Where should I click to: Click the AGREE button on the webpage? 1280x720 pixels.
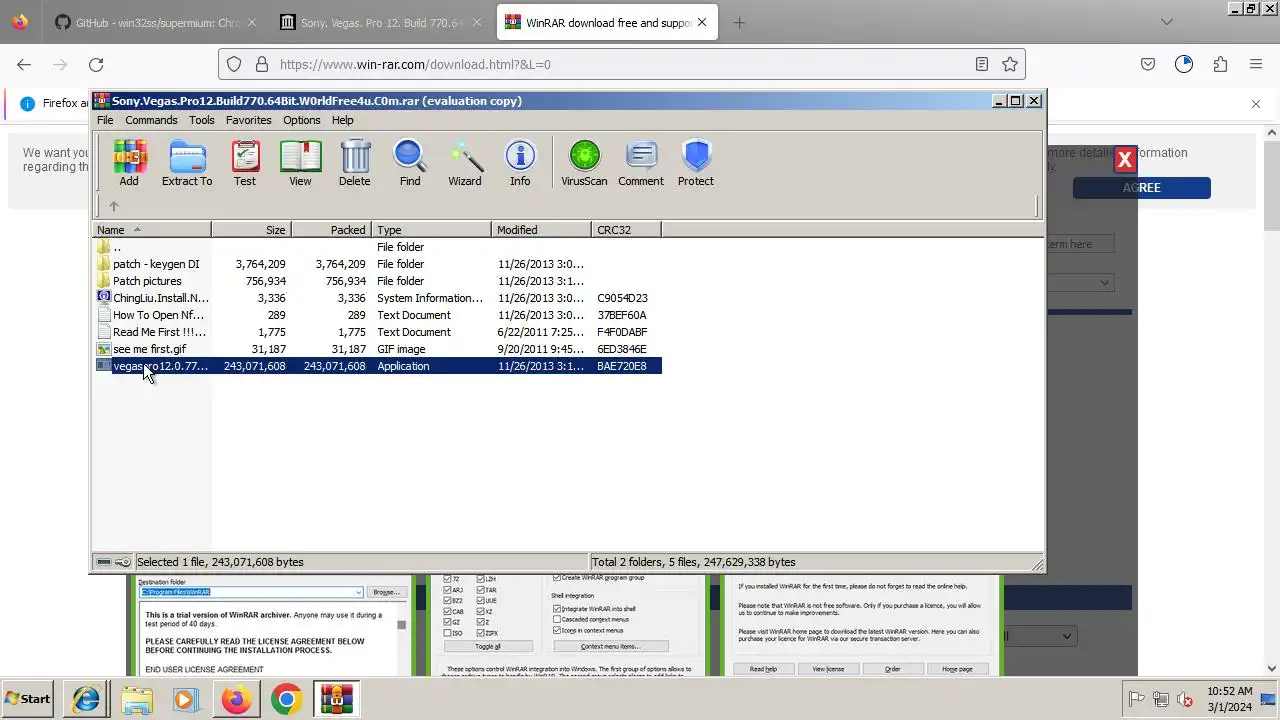1142,188
